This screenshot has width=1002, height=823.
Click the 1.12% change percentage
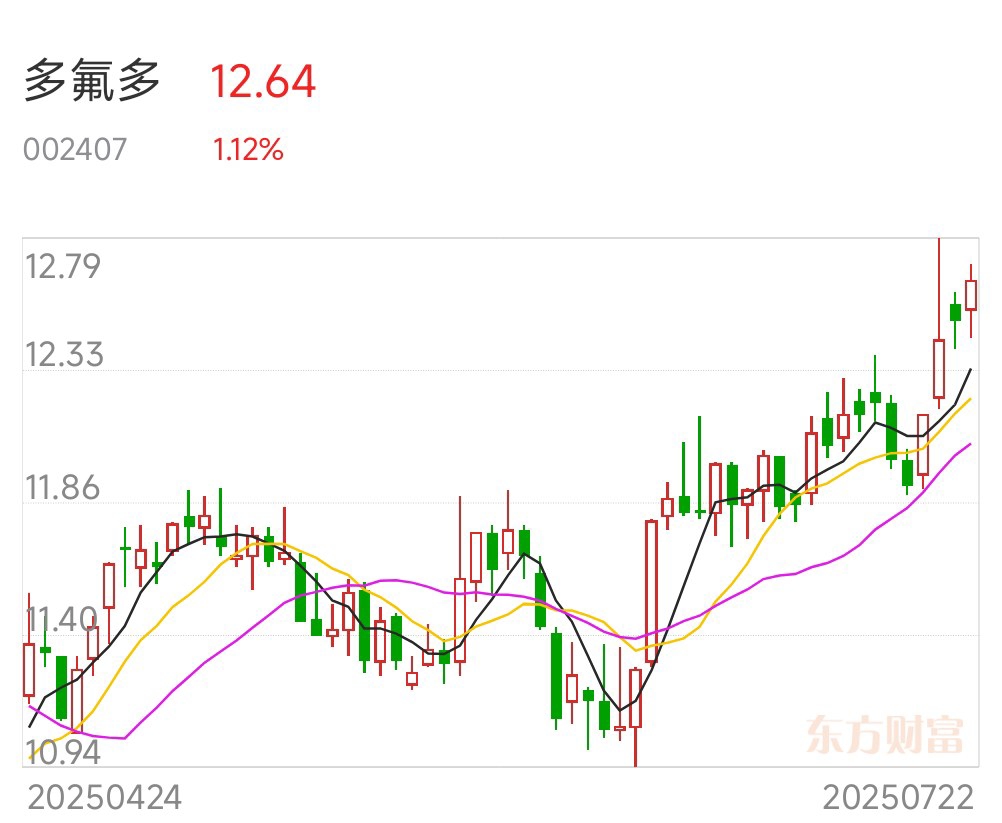click(247, 150)
